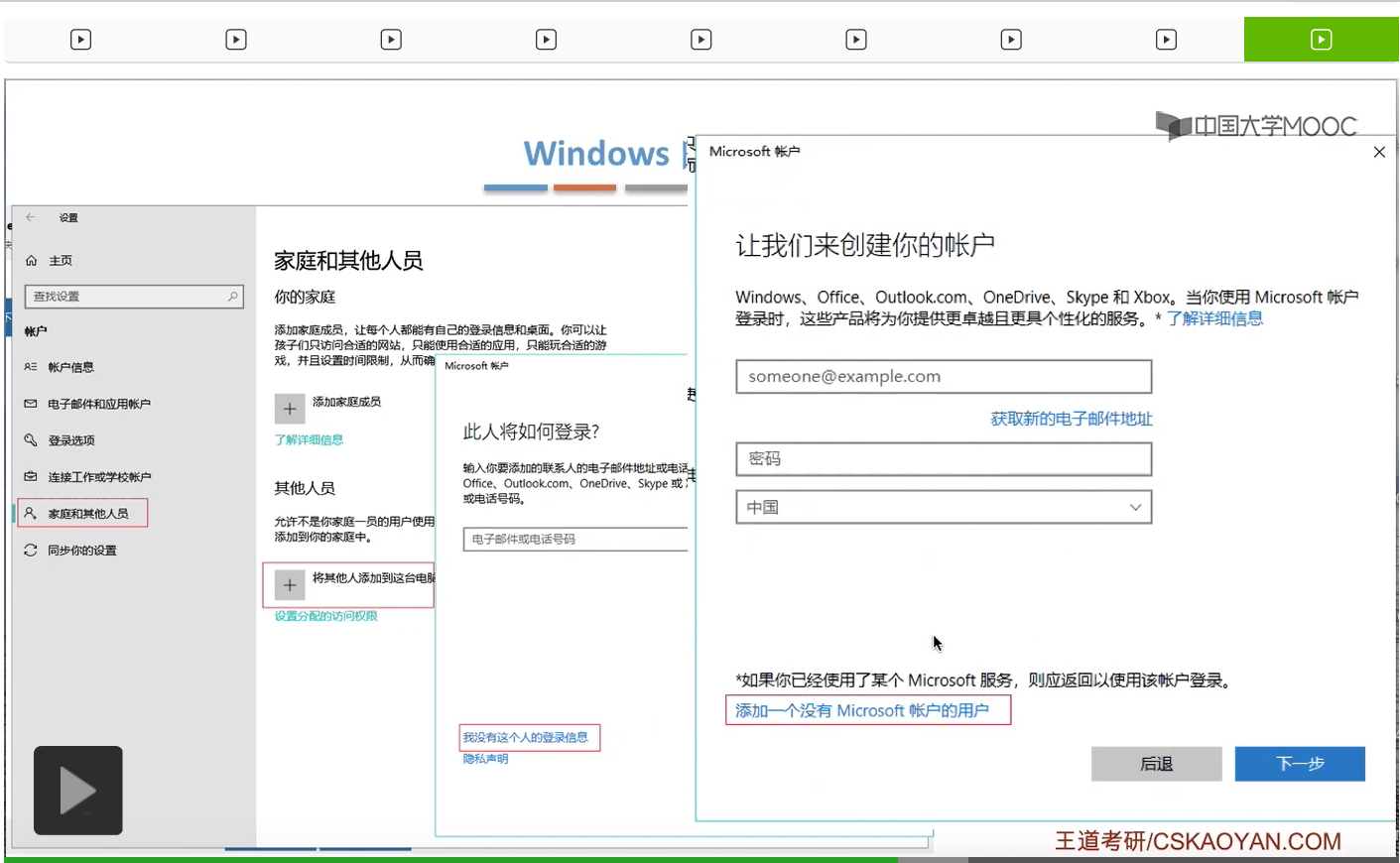Screen dimensions: 1400x863
Task: Click the green video progress bar
Action: (451, 859)
